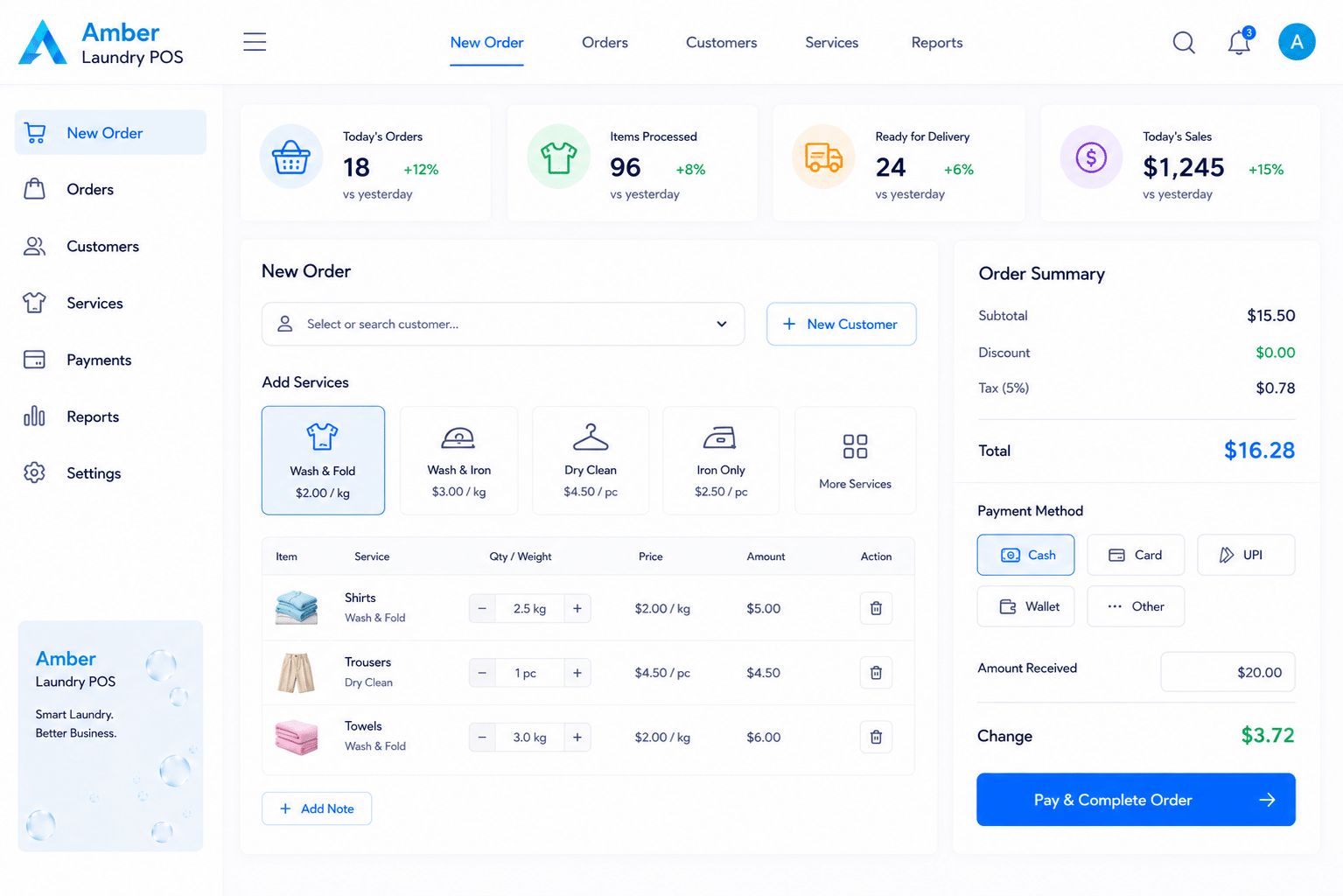Click the search magnifier icon
This screenshot has width=1343, height=896.
[1184, 42]
